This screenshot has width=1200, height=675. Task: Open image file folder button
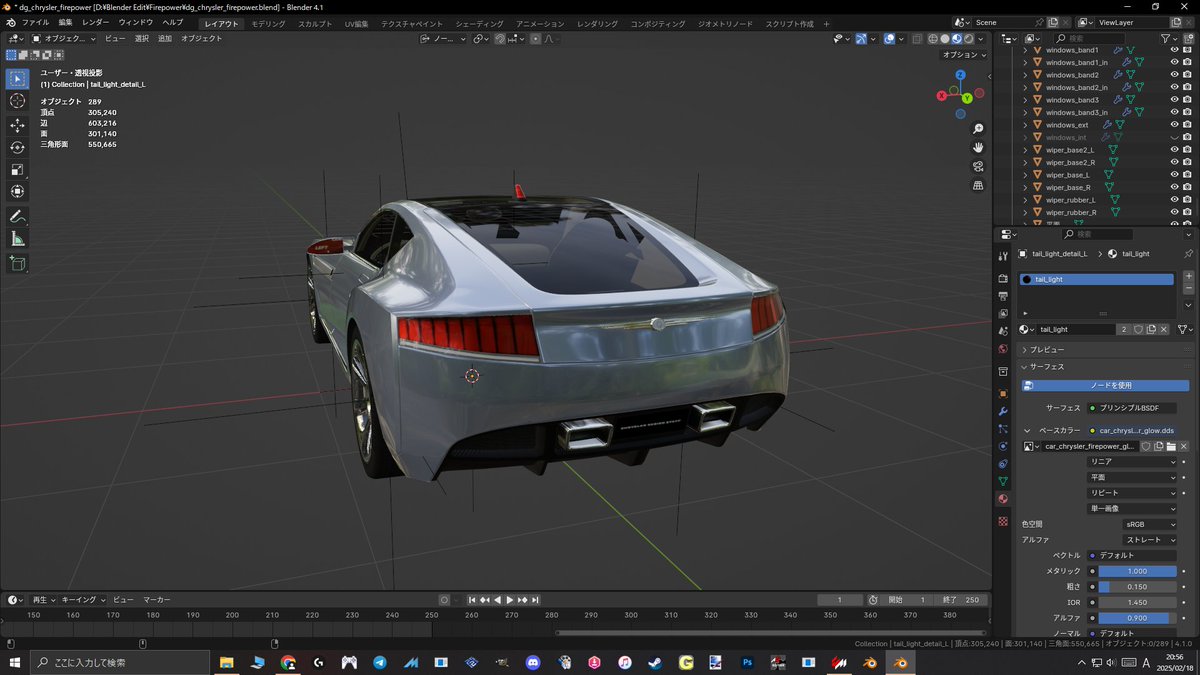(1170, 446)
